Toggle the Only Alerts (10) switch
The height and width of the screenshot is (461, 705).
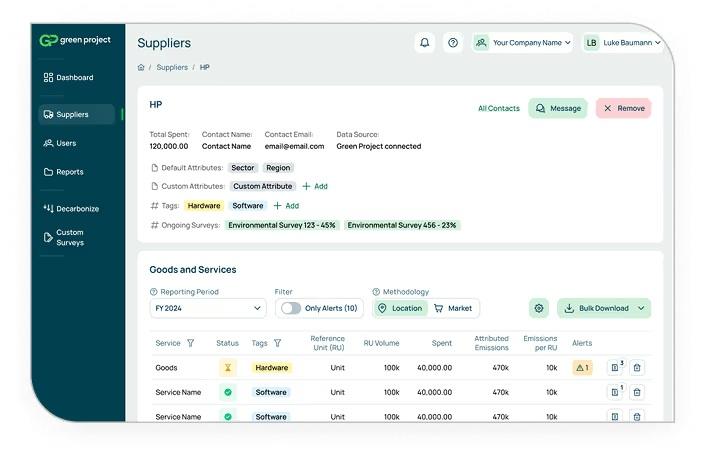click(291, 308)
